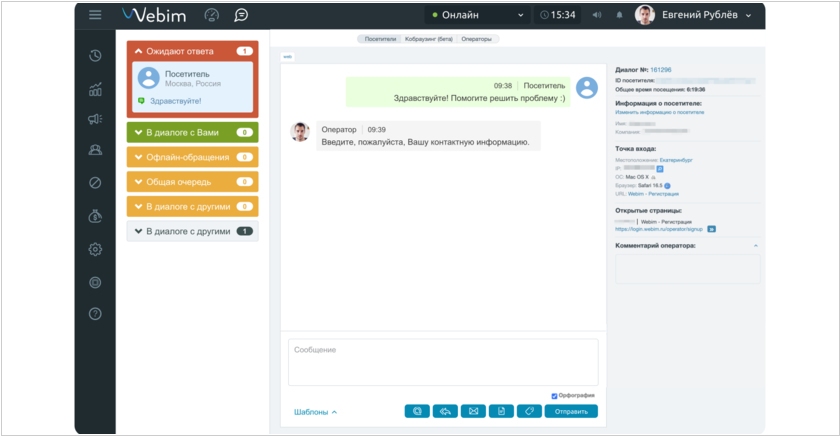Open the Онлайн status dropdown
The height and width of the screenshot is (436, 840).
[x=476, y=15]
